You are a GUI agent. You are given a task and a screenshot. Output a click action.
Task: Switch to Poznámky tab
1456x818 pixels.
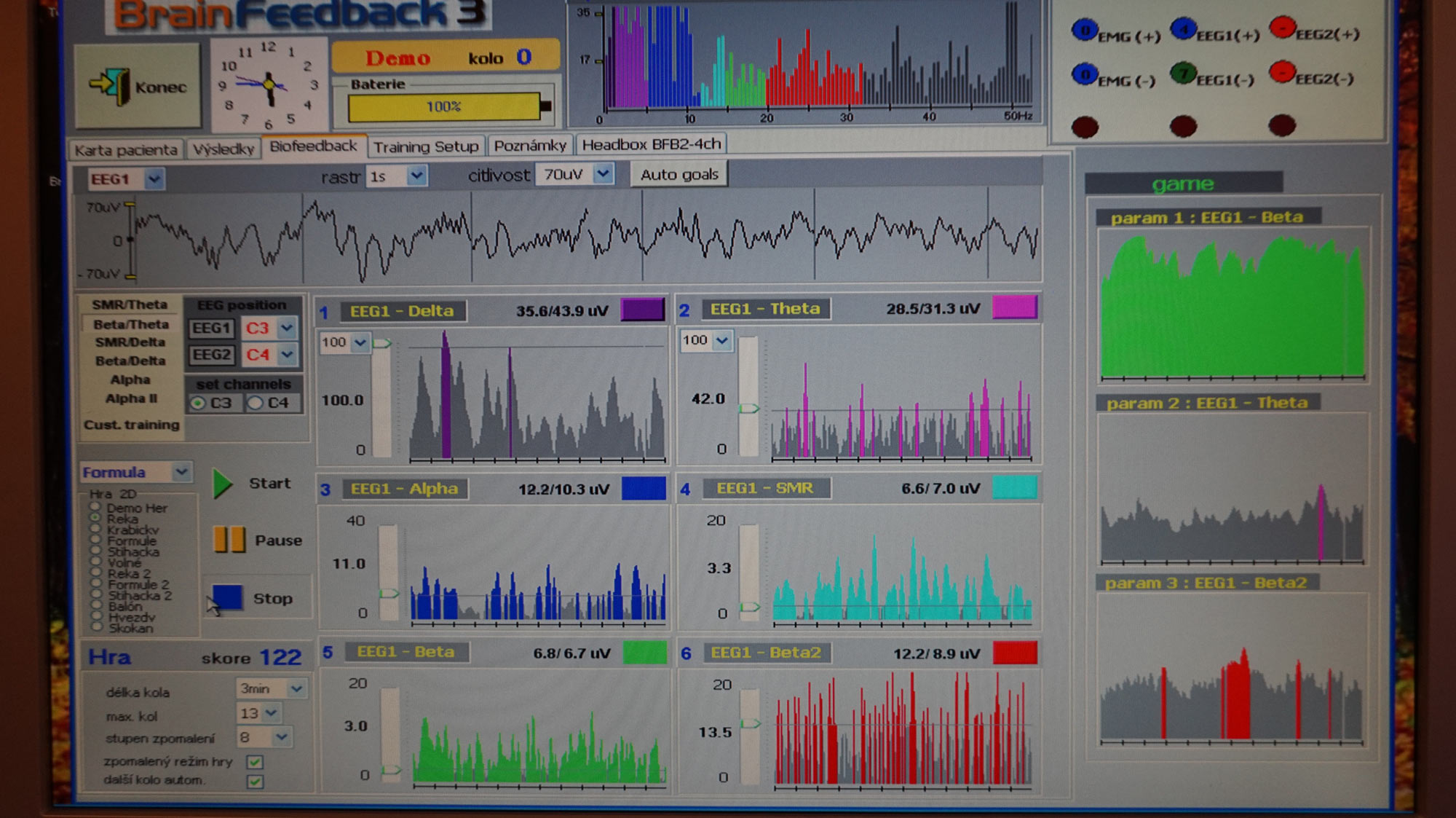(x=530, y=146)
